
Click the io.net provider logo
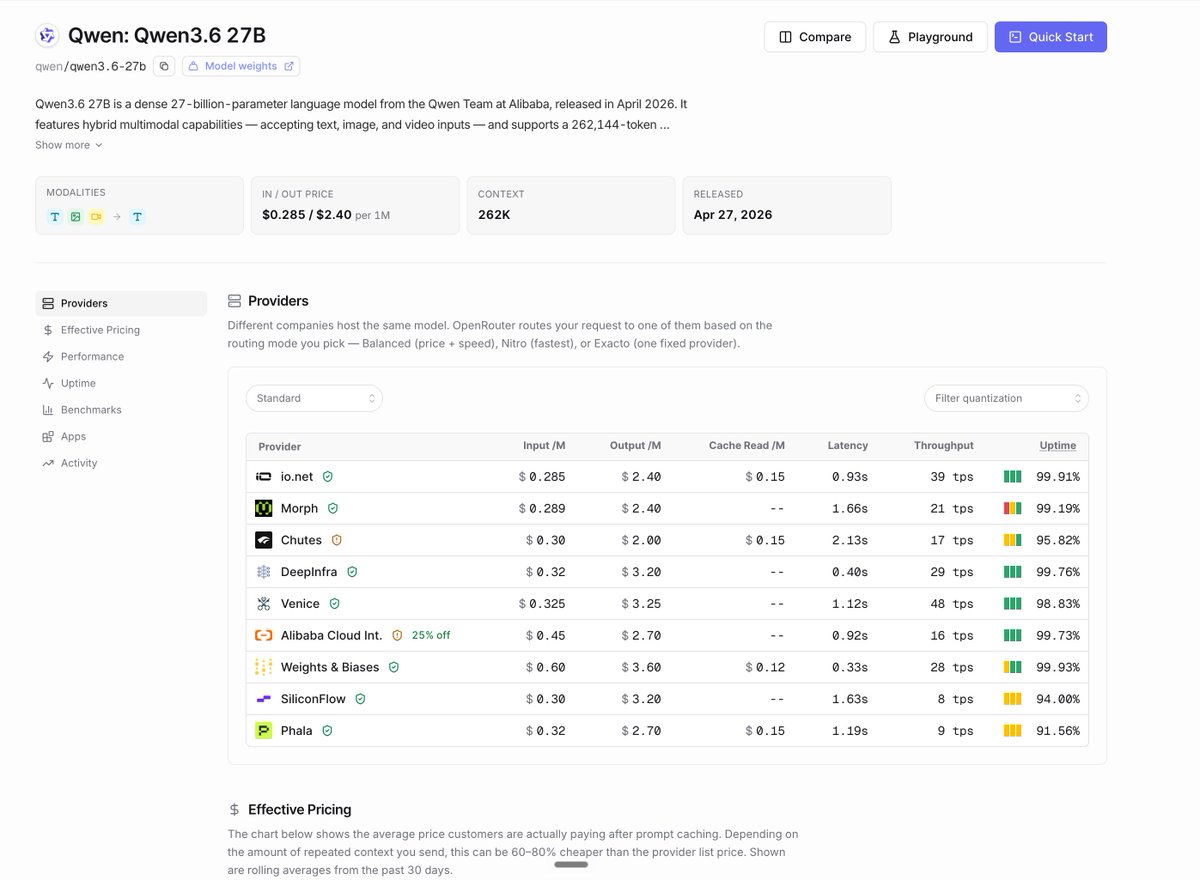(264, 477)
